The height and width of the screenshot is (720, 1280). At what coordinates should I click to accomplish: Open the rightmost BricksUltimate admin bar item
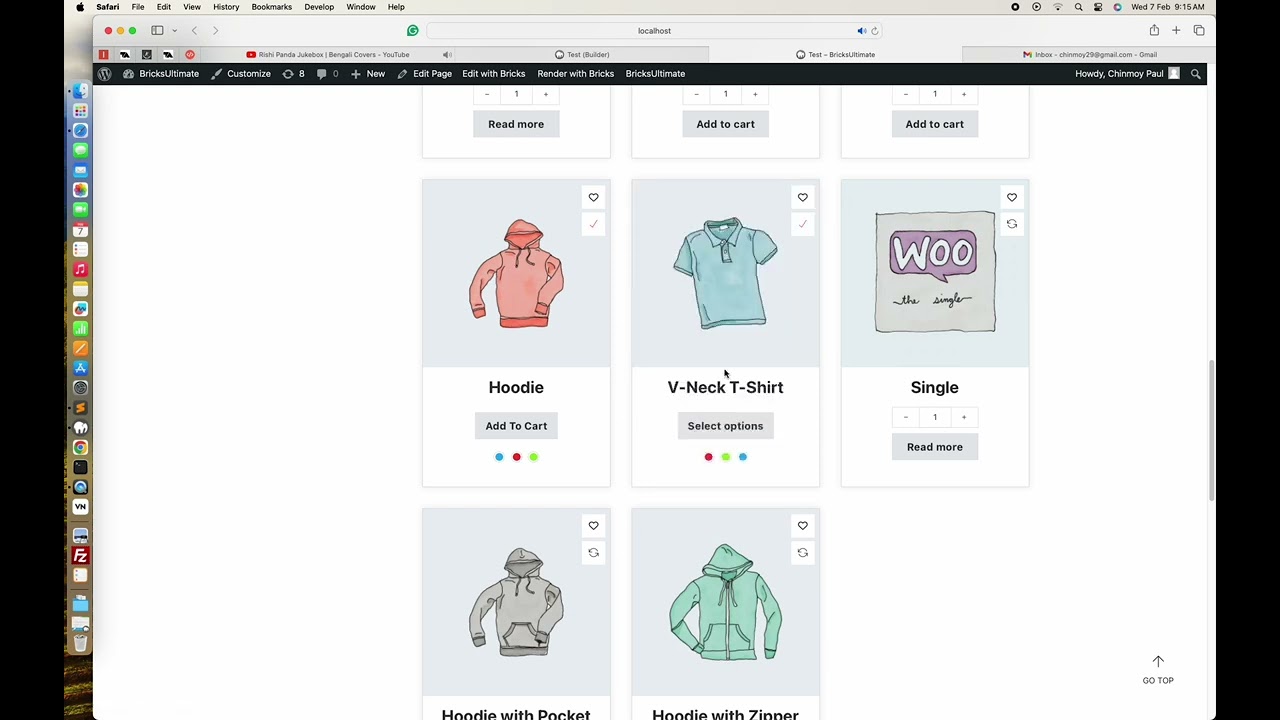(655, 74)
